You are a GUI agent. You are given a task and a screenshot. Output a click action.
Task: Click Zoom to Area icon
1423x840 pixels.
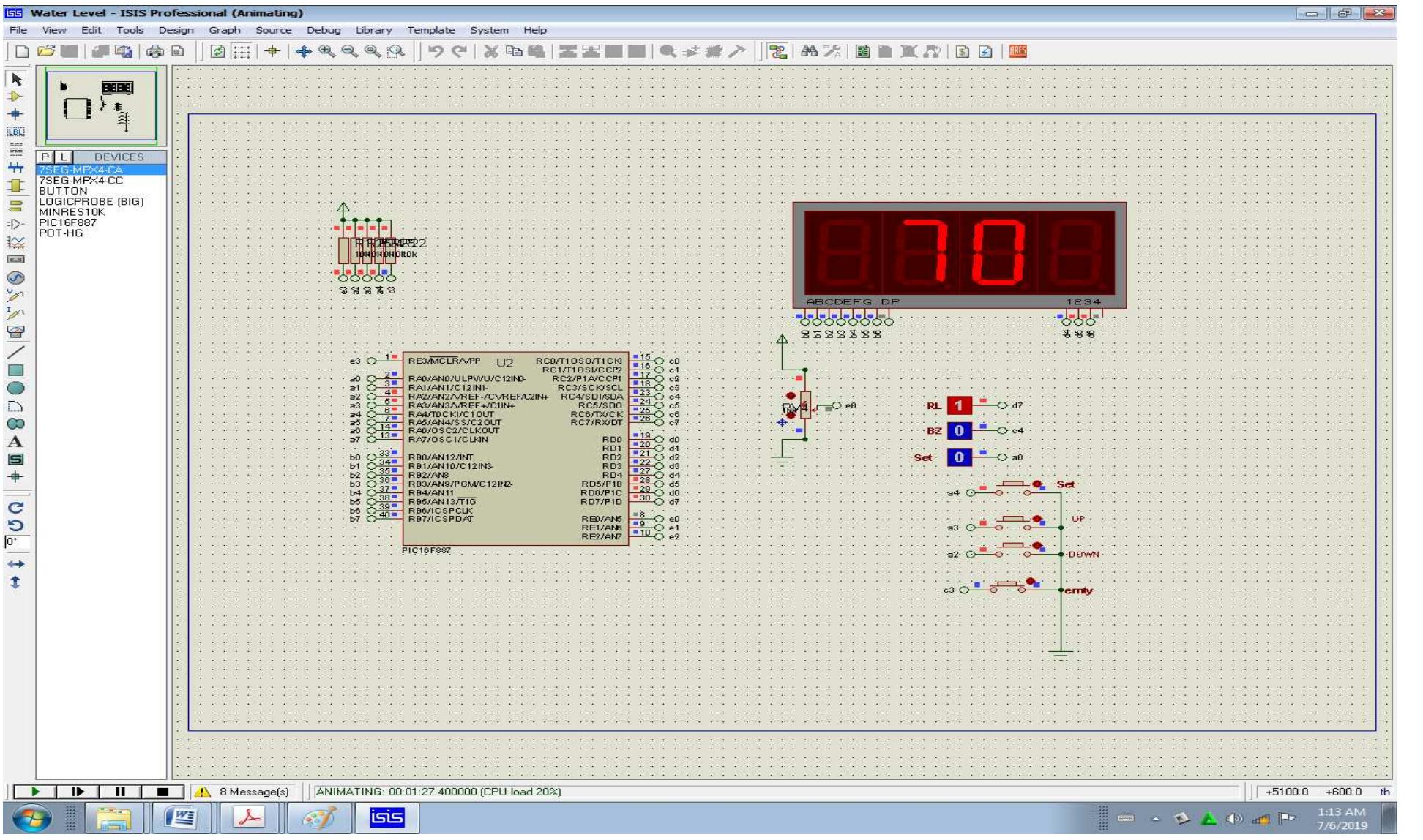tap(396, 51)
